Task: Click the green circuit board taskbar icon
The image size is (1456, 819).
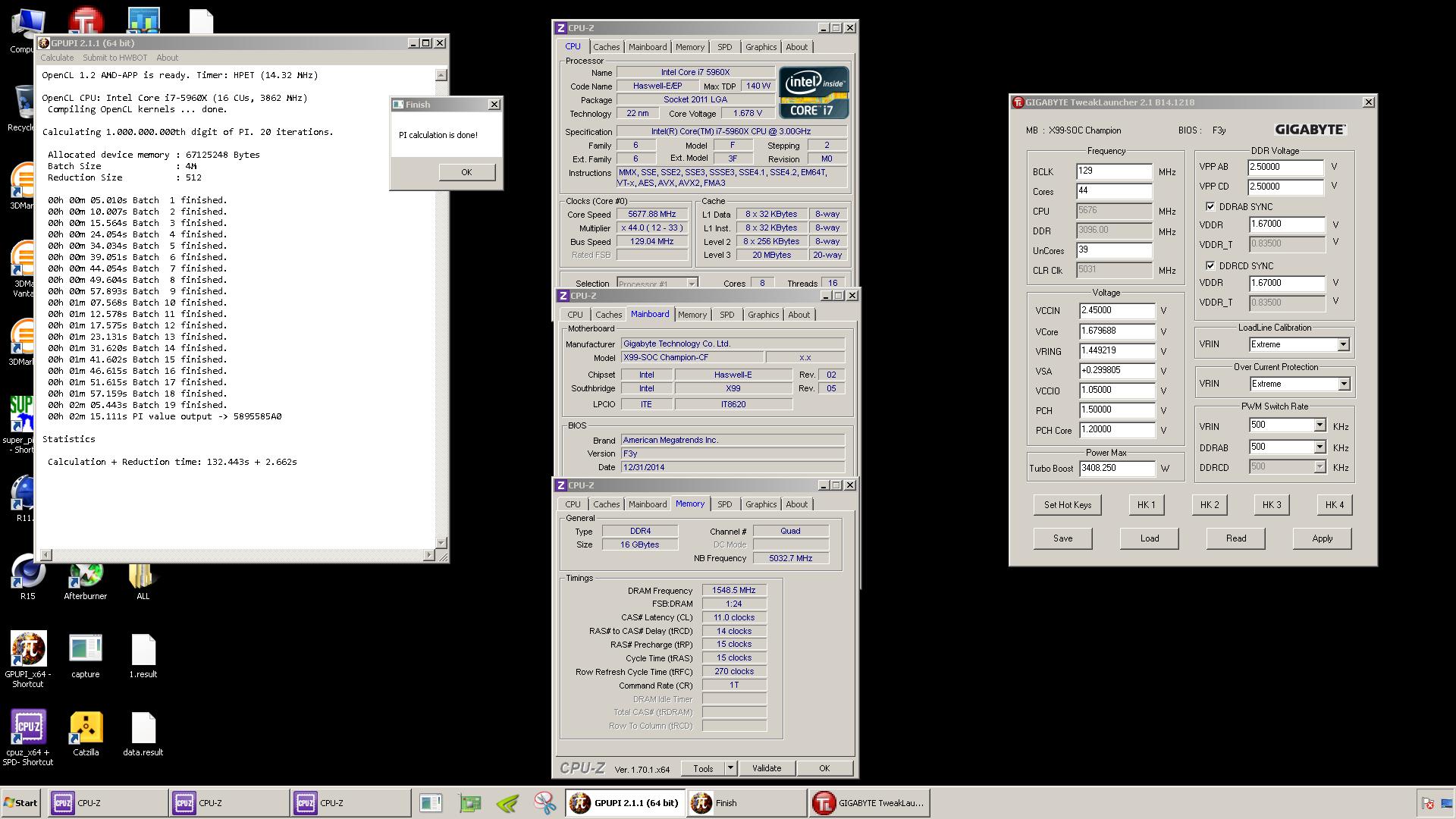Action: [470, 802]
